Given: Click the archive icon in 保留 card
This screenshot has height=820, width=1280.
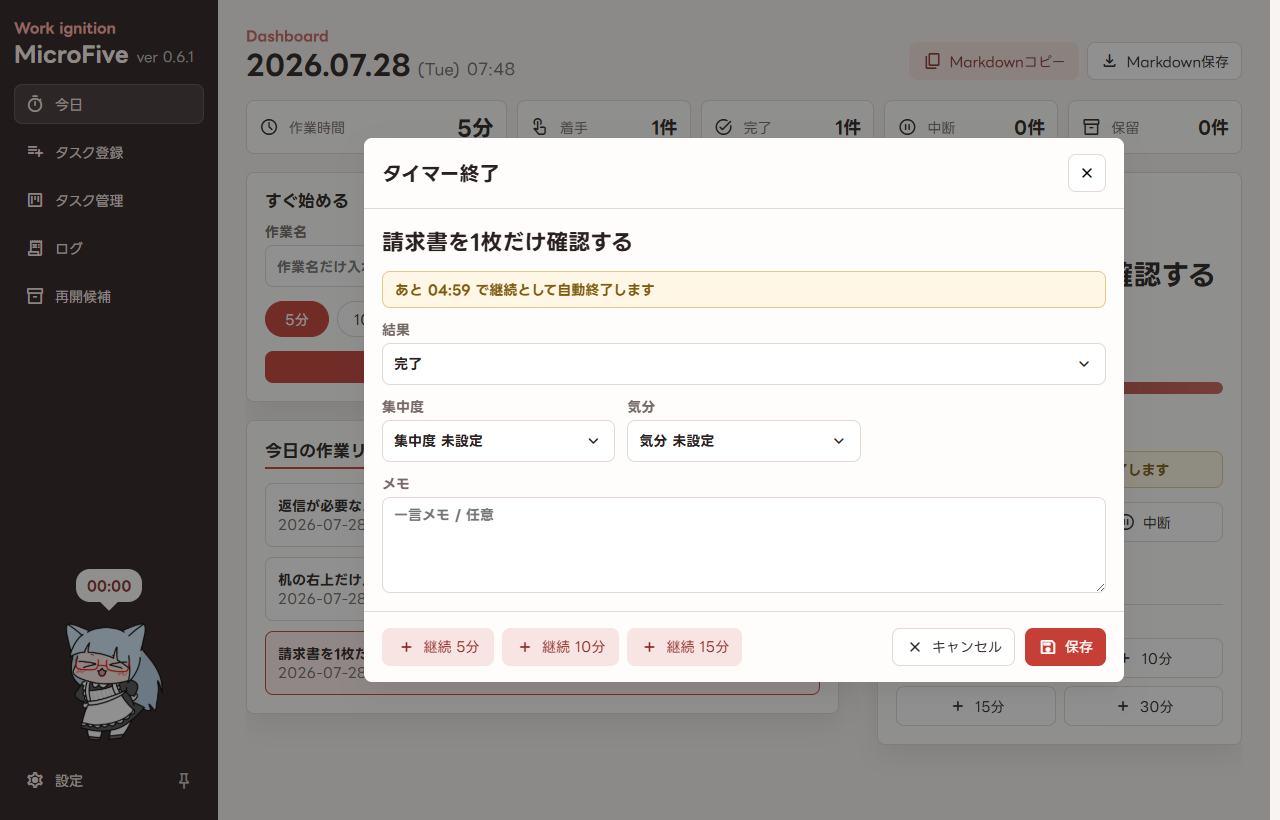Looking at the screenshot, I should point(1092,127).
